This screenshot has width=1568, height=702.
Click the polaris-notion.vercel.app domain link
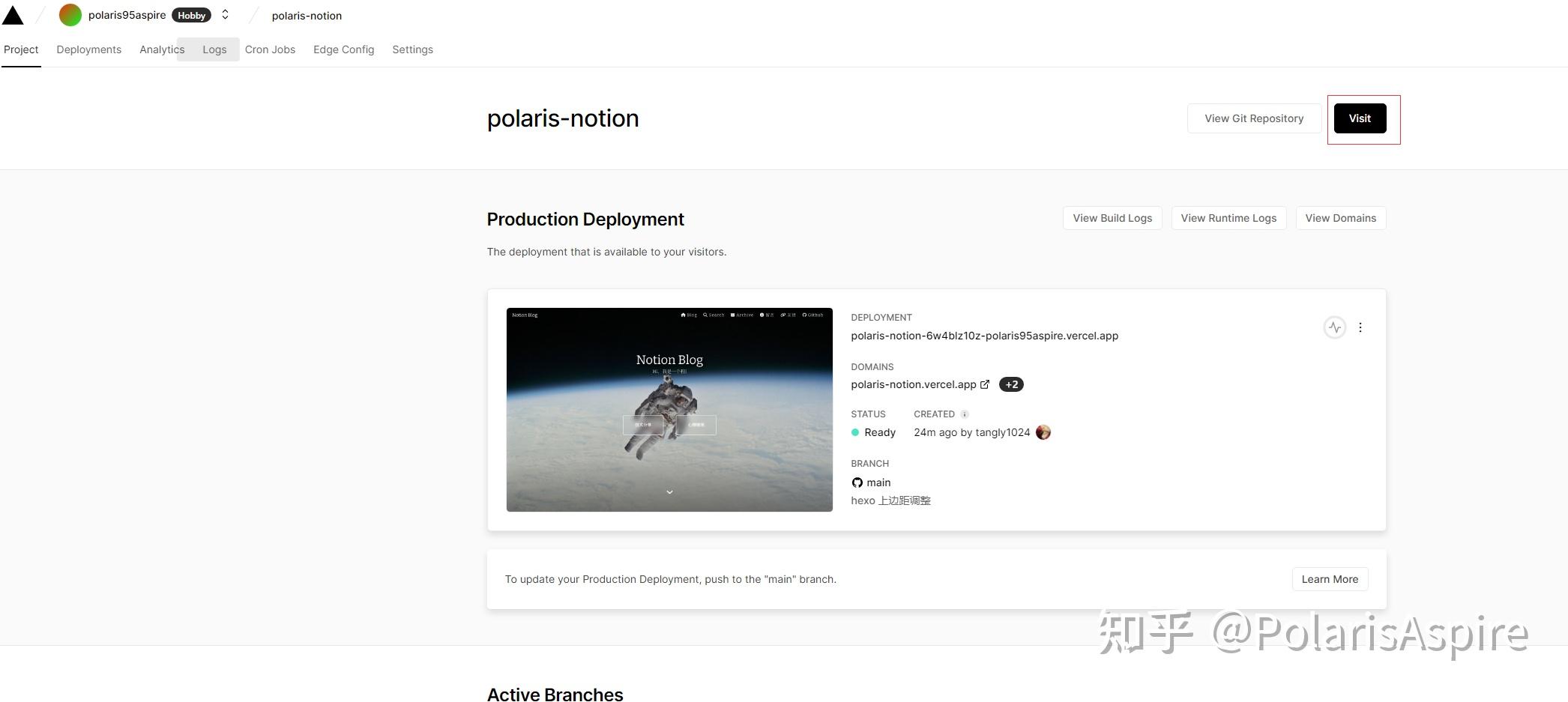[913, 384]
